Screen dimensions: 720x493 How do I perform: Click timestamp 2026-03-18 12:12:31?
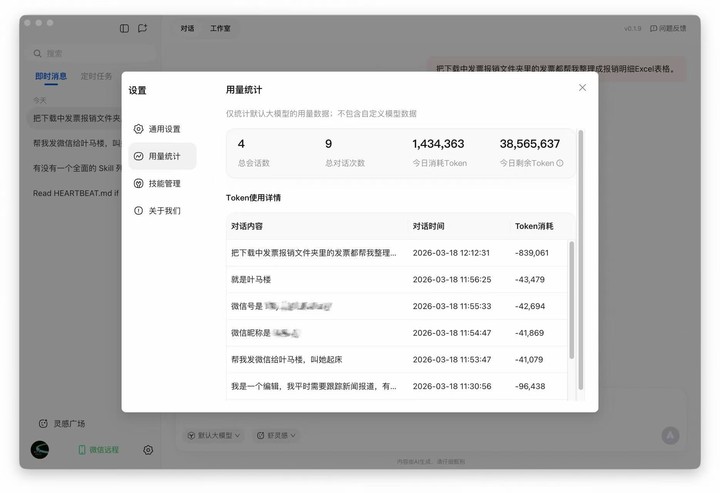pos(451,253)
